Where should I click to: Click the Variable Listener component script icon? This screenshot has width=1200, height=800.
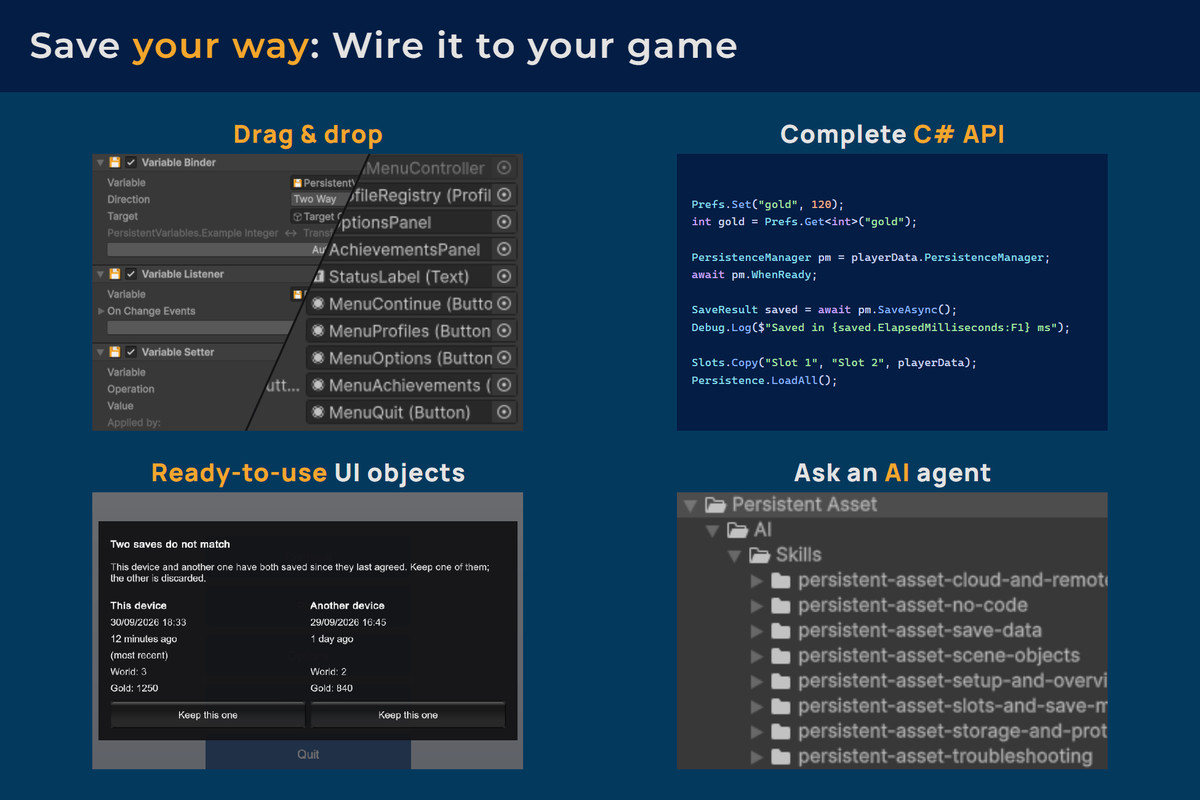(115, 274)
